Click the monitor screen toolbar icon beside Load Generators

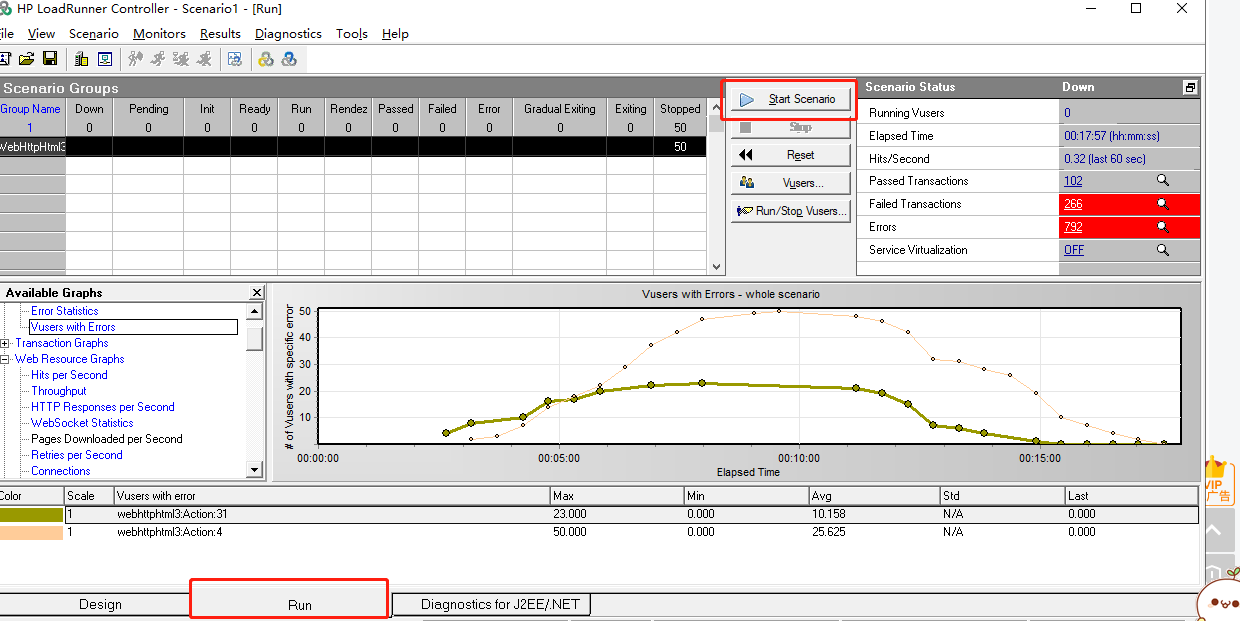coord(104,59)
